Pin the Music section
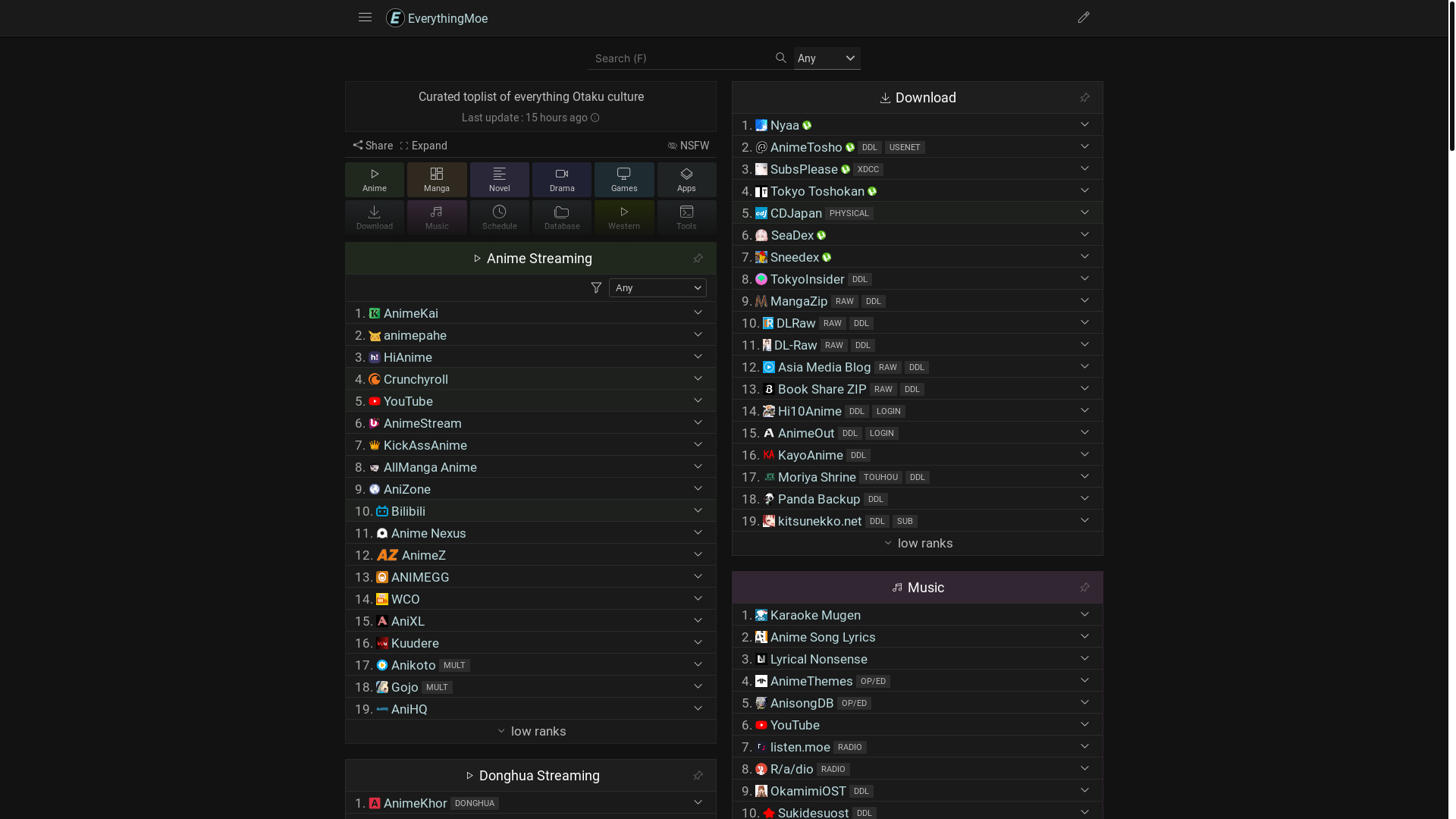This screenshot has width=1456, height=819. click(1084, 588)
